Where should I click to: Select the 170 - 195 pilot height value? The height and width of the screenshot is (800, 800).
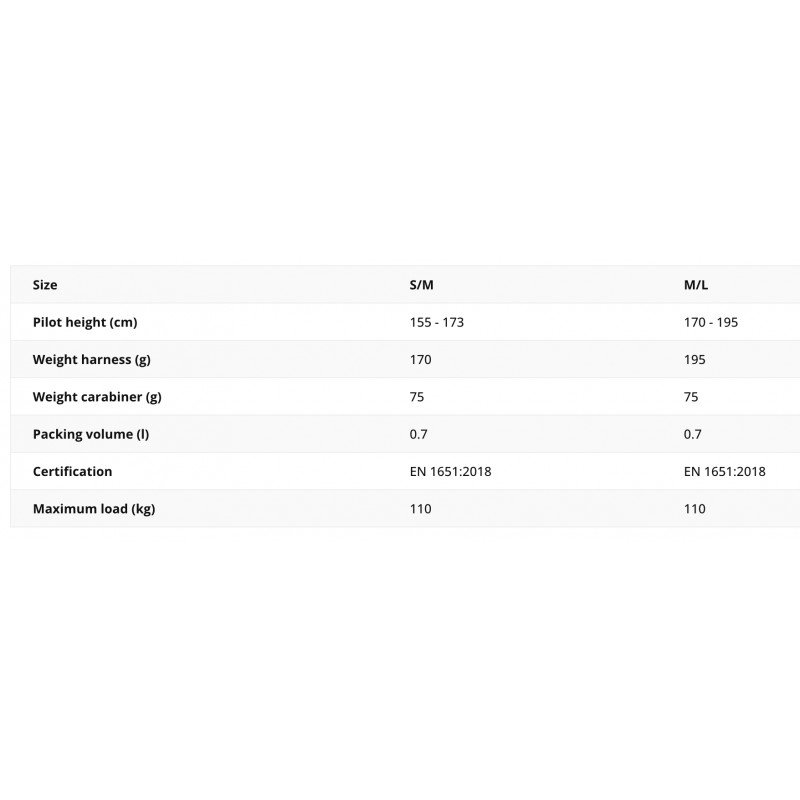[711, 322]
